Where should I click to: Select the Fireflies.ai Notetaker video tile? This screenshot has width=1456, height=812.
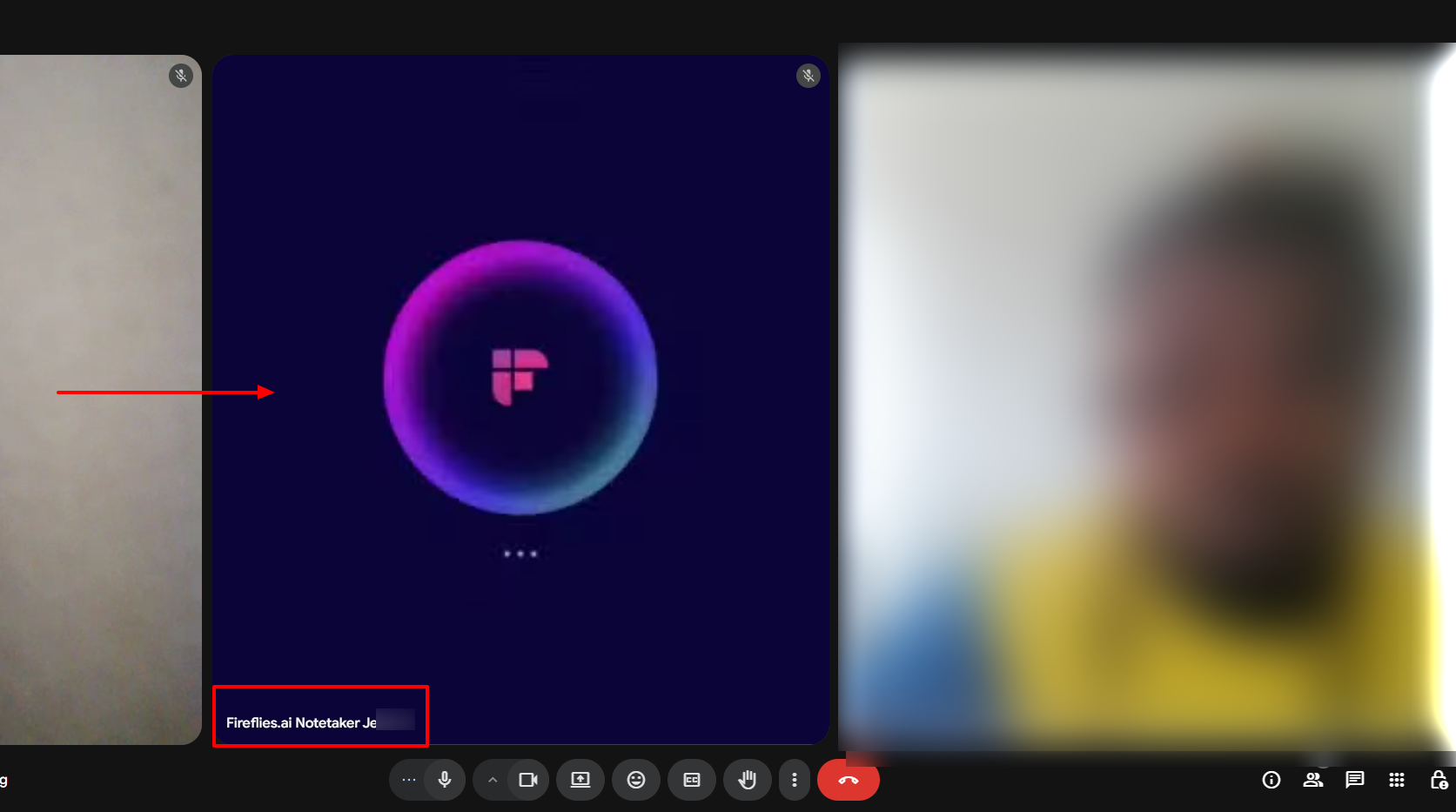pos(520,399)
